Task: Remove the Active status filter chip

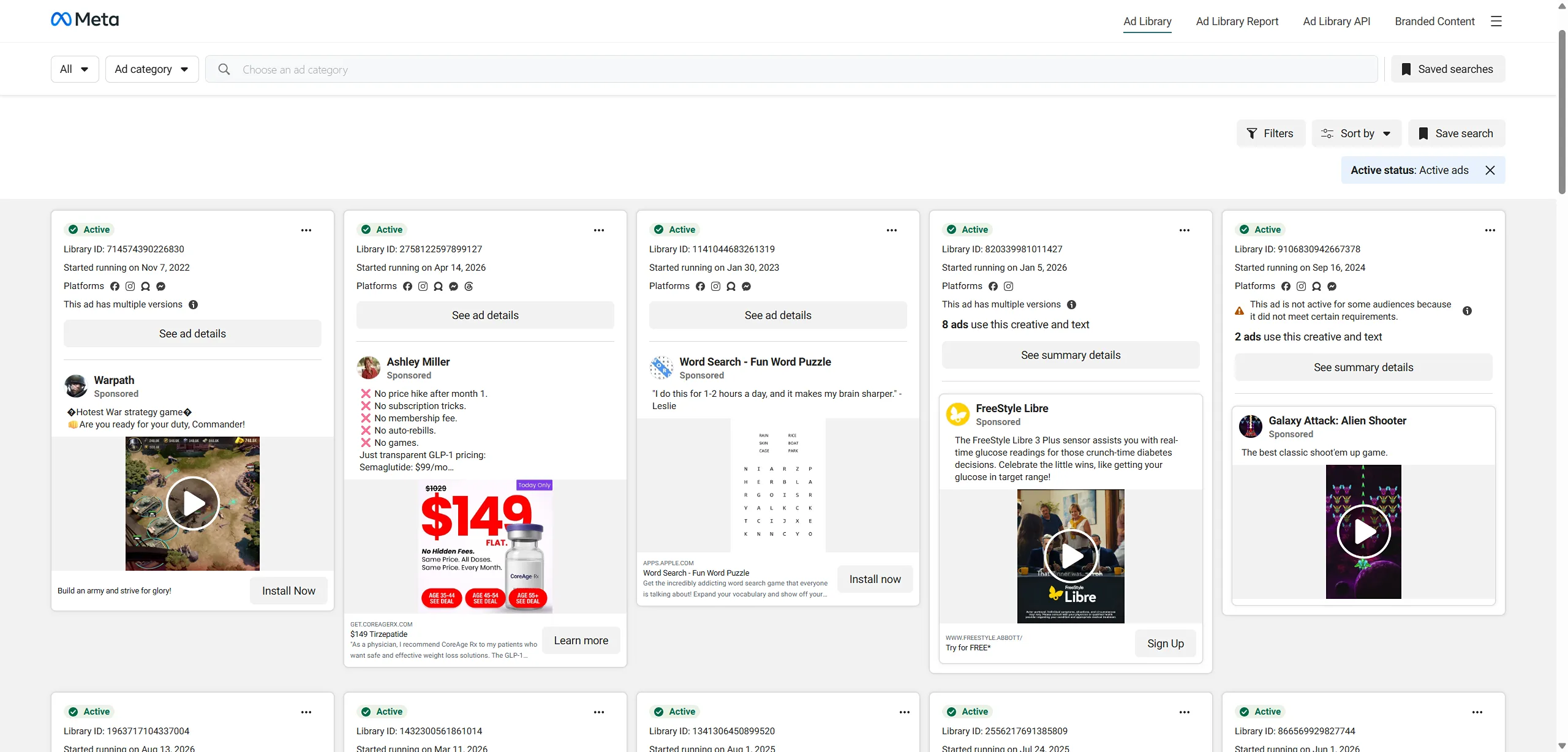Action: click(1490, 170)
